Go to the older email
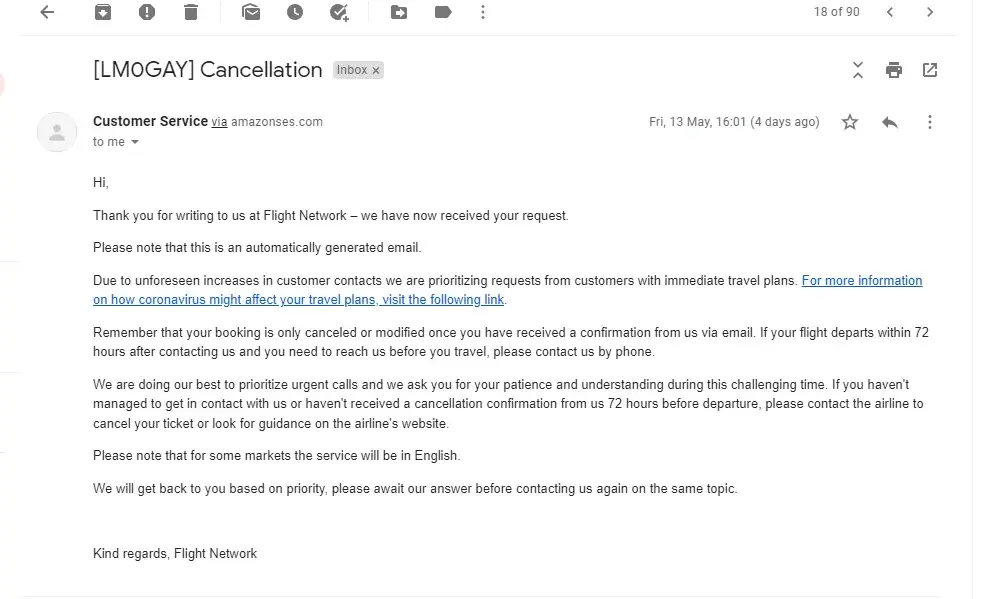The width and height of the screenshot is (984, 599). pos(930,12)
